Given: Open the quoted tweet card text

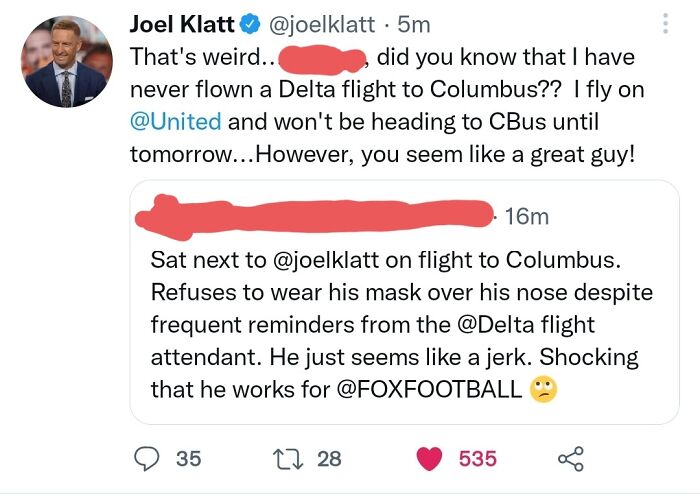Looking at the screenshot, I should click(400, 325).
